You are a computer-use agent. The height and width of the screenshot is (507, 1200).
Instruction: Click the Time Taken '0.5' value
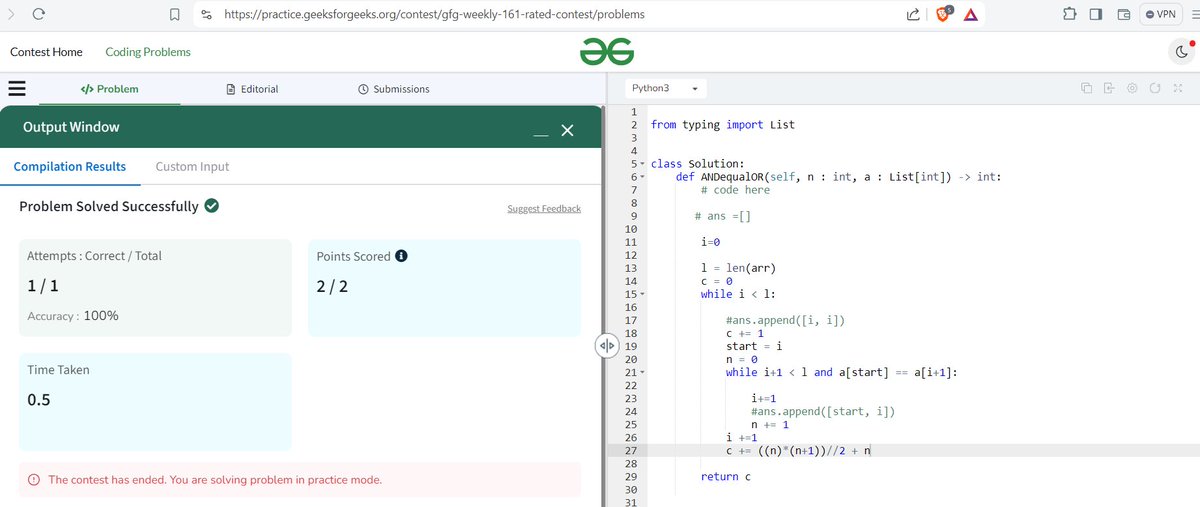click(39, 400)
